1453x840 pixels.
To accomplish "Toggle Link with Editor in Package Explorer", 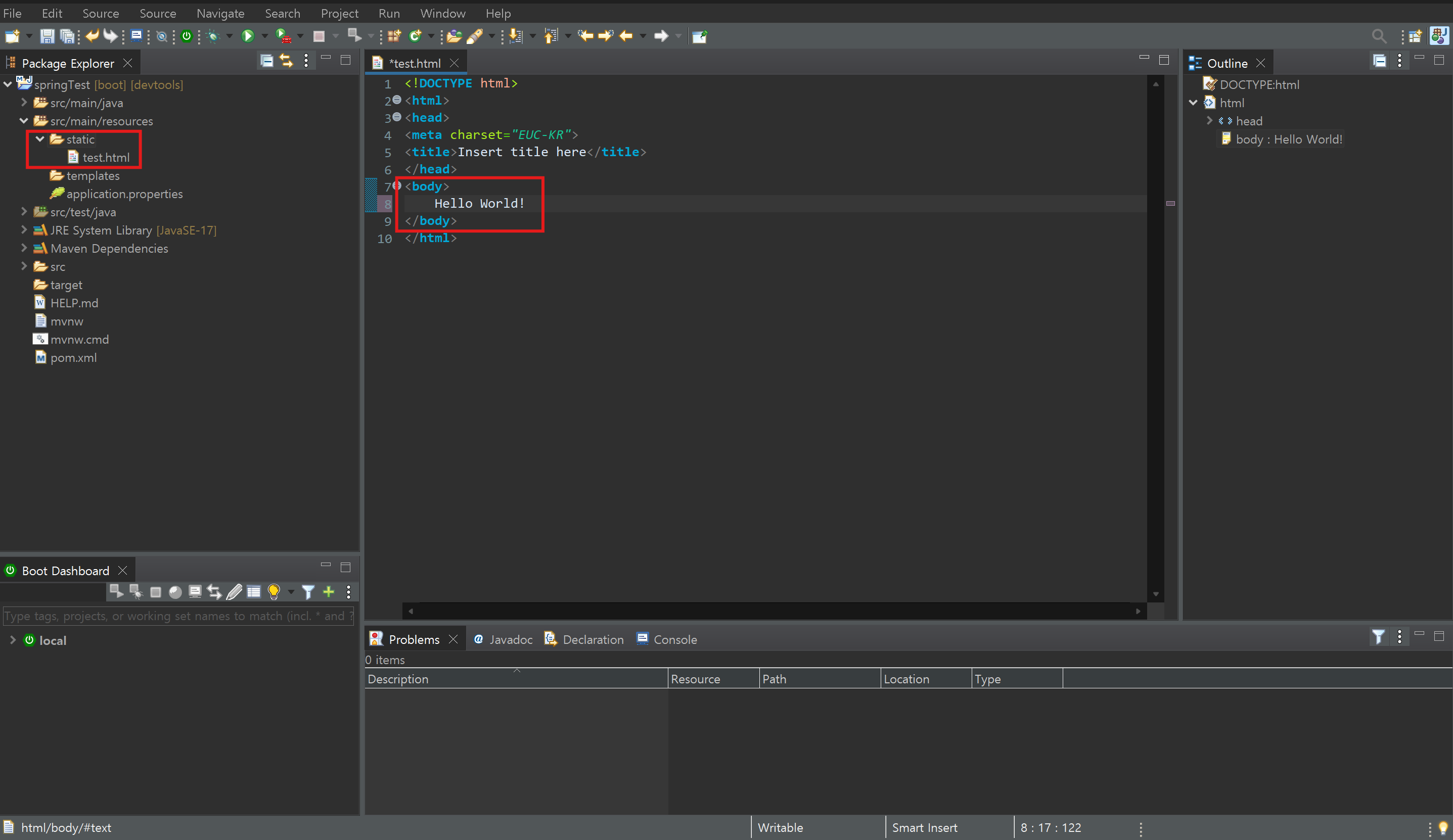I will [286, 61].
